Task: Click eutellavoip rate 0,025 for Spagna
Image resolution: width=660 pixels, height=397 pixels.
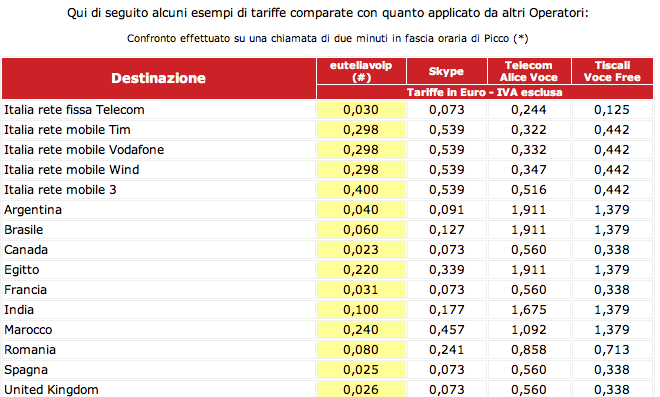Action: pos(361,370)
